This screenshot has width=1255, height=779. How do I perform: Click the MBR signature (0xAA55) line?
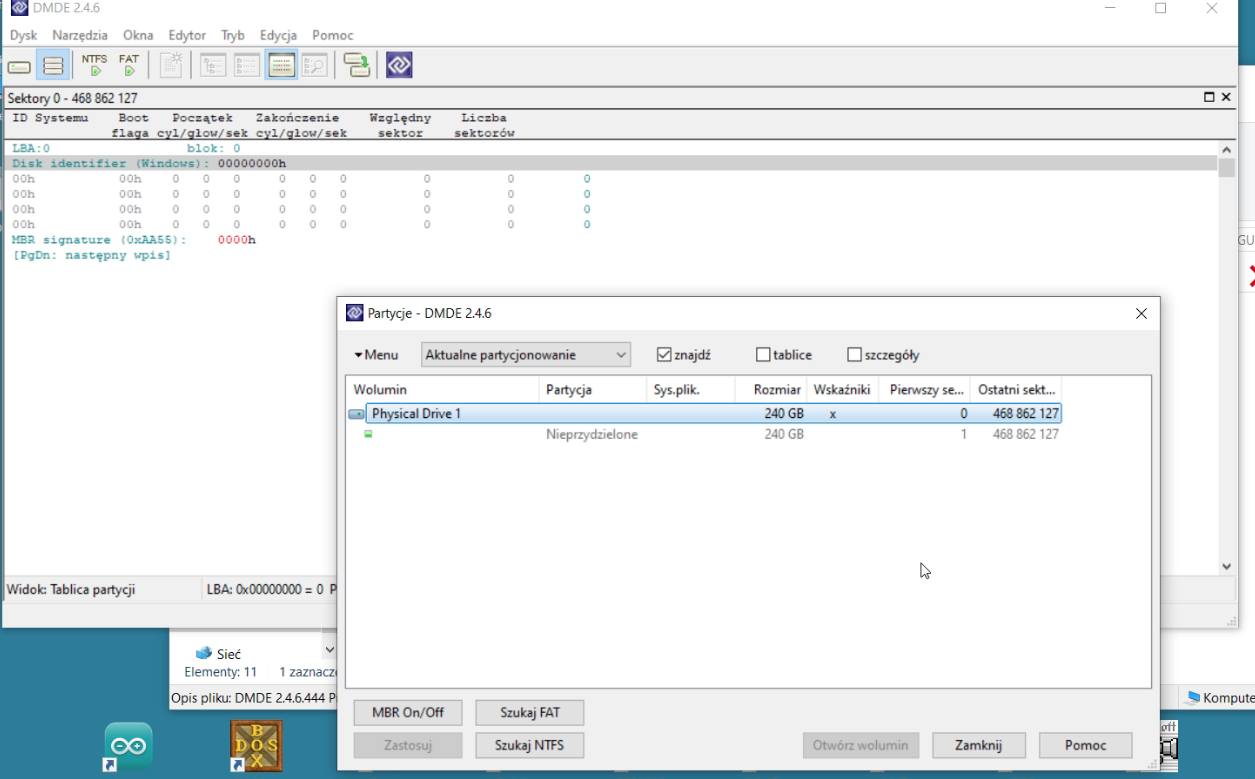133,240
